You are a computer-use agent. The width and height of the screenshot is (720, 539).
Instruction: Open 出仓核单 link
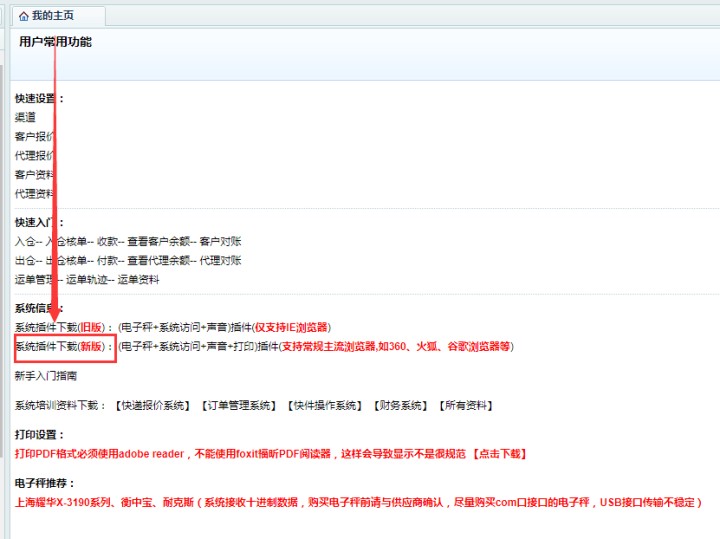(66, 261)
